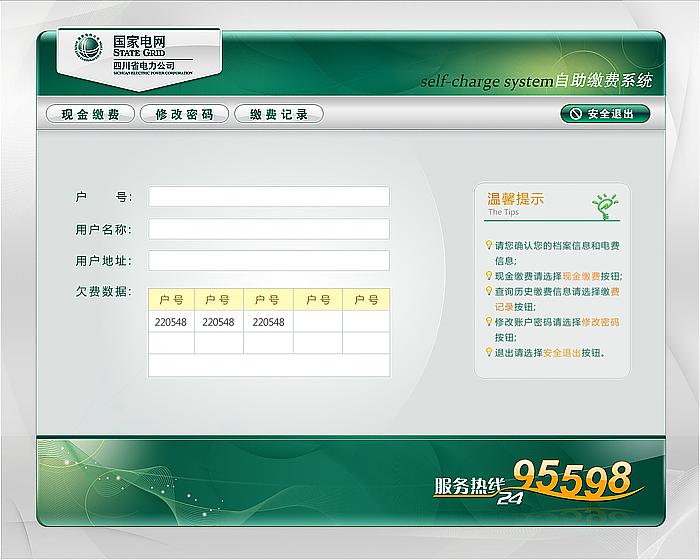Click the orange 现金缴费 link in tips
The height and width of the screenshot is (560, 700).
tap(581, 276)
